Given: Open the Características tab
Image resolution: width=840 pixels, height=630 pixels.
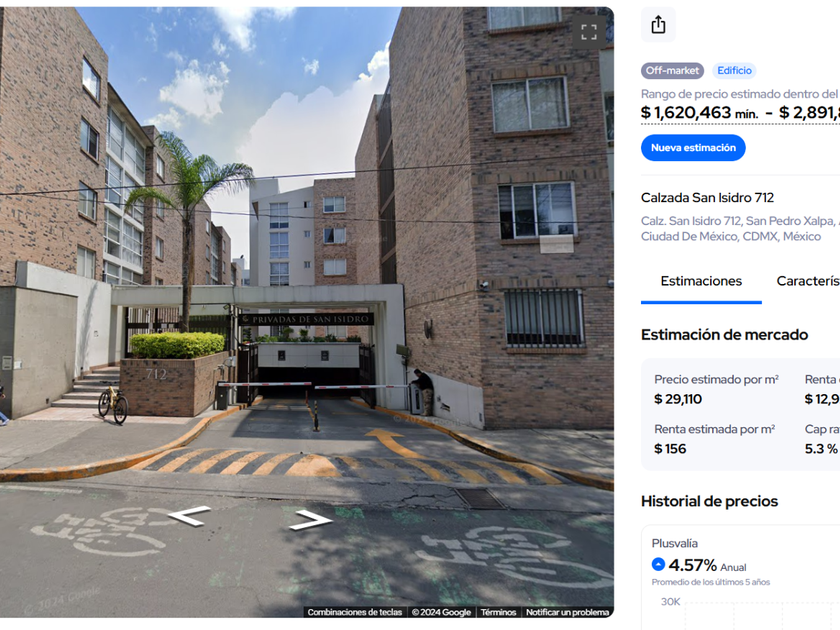Looking at the screenshot, I should [808, 281].
